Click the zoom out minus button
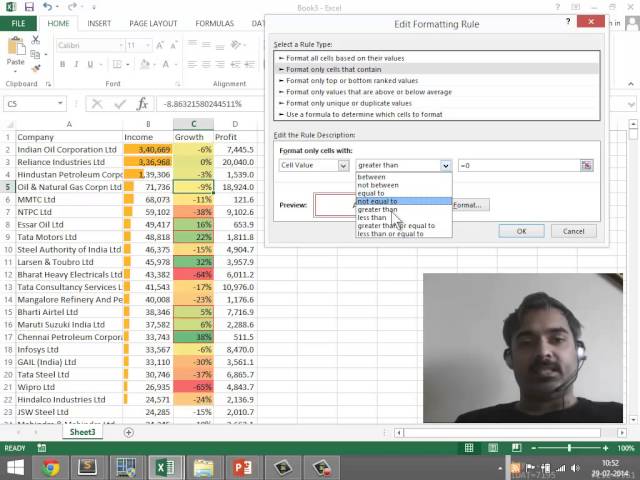This screenshot has width=640, height=480. [533, 448]
